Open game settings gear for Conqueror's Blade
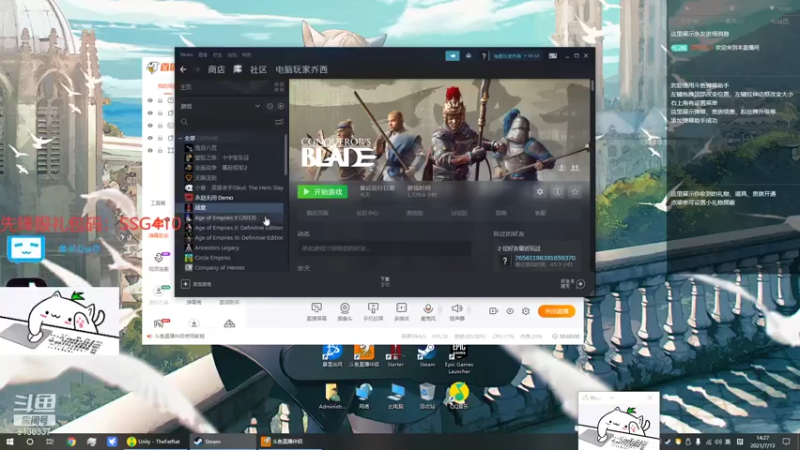 point(540,192)
